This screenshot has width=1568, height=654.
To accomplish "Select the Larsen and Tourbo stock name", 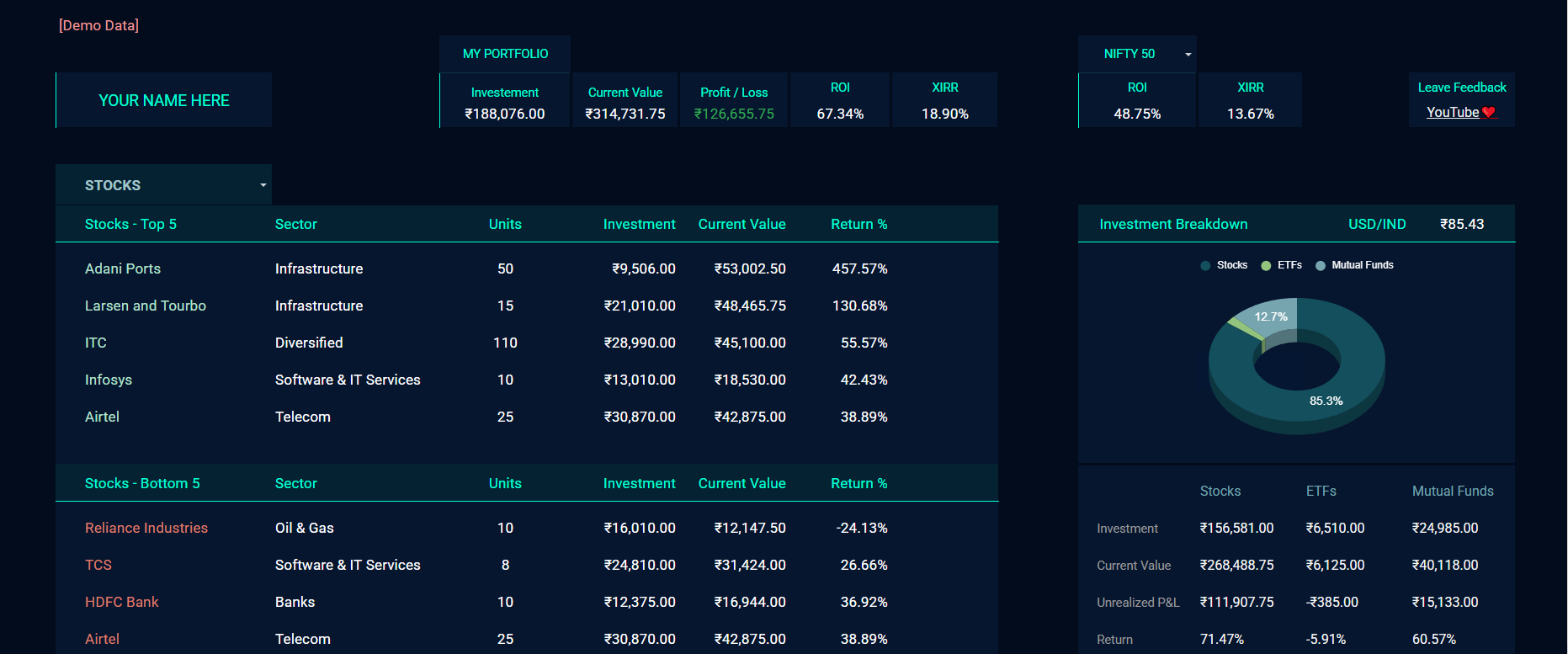I will (146, 306).
